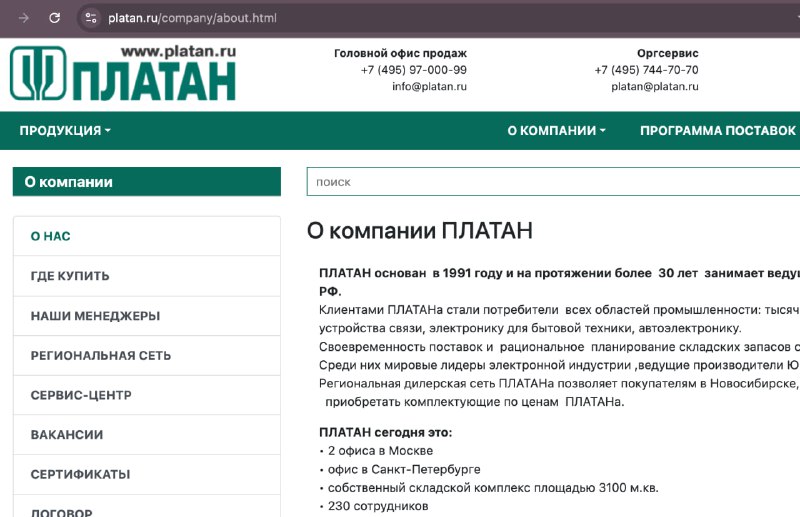Click phone number +7 (495) 97-000-99
The height and width of the screenshot is (517, 800).
(x=414, y=70)
